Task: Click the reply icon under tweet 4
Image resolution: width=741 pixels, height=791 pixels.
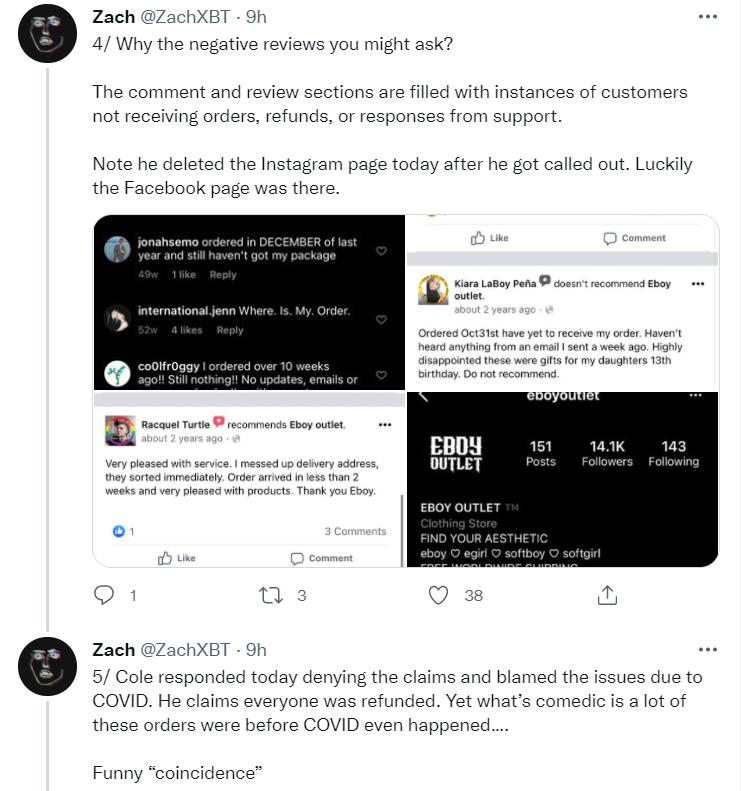Action: [104, 595]
